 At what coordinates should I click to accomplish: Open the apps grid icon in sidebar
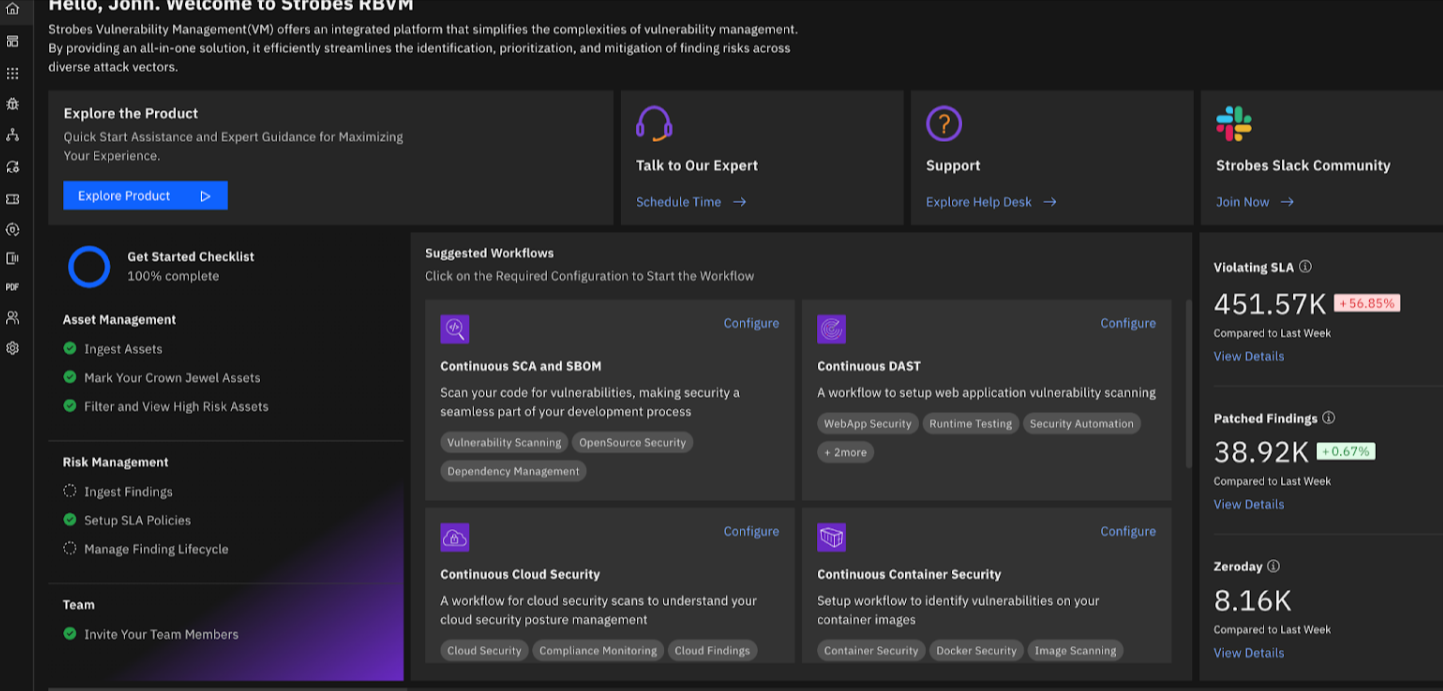(x=12, y=73)
